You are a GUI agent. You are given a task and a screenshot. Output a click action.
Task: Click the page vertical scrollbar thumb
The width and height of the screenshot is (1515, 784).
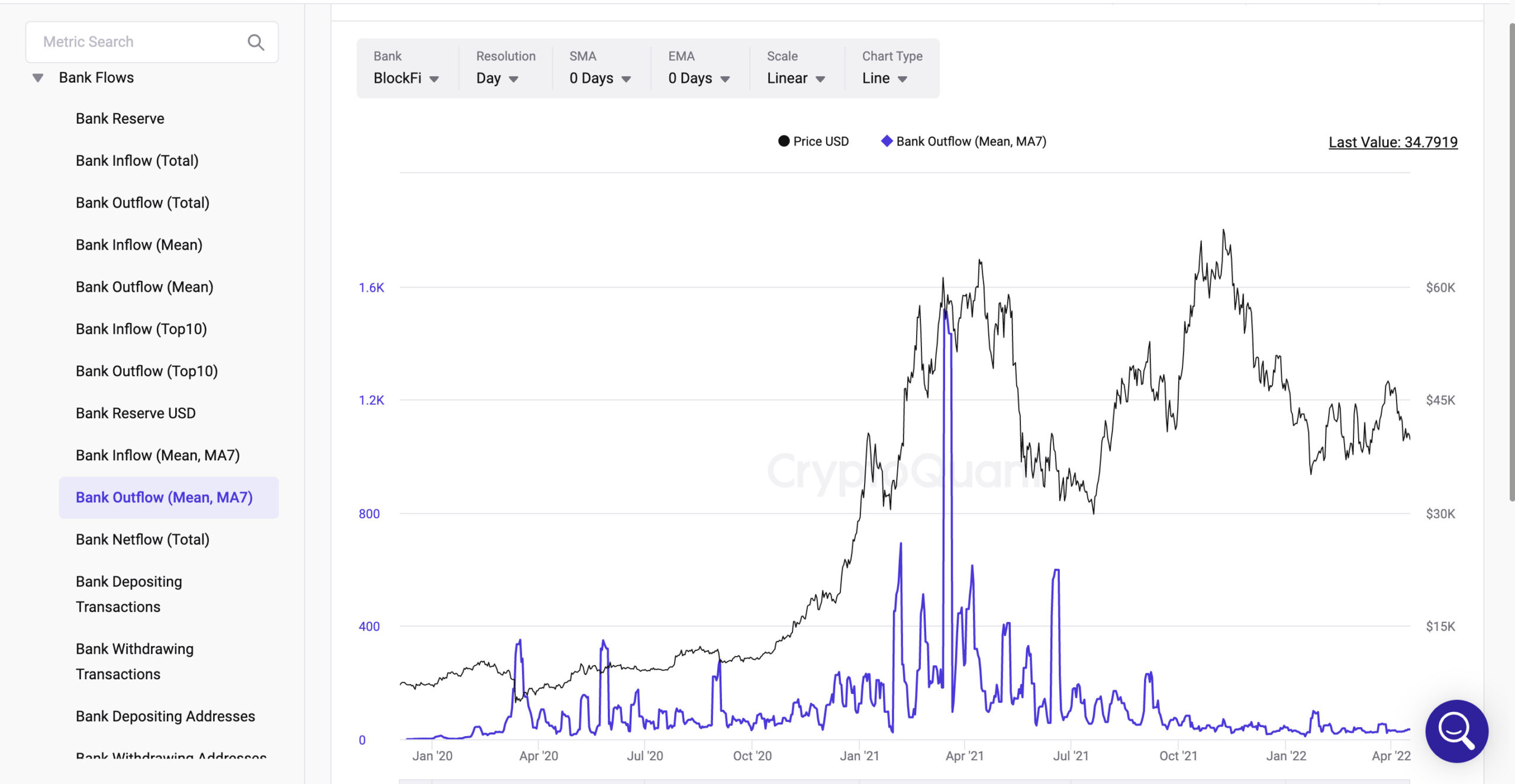(x=1511, y=263)
